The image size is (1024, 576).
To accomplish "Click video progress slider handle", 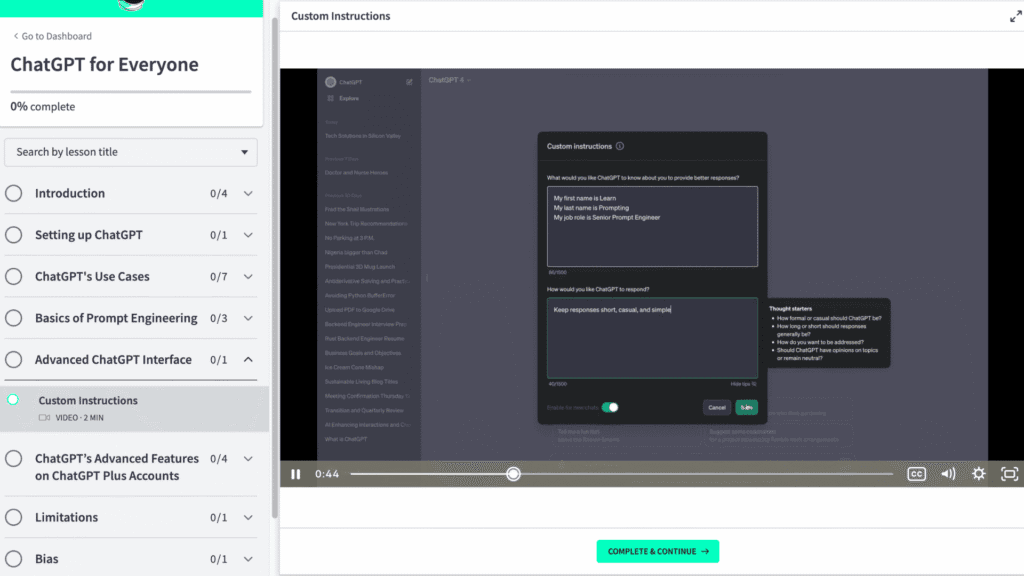I will coord(513,474).
